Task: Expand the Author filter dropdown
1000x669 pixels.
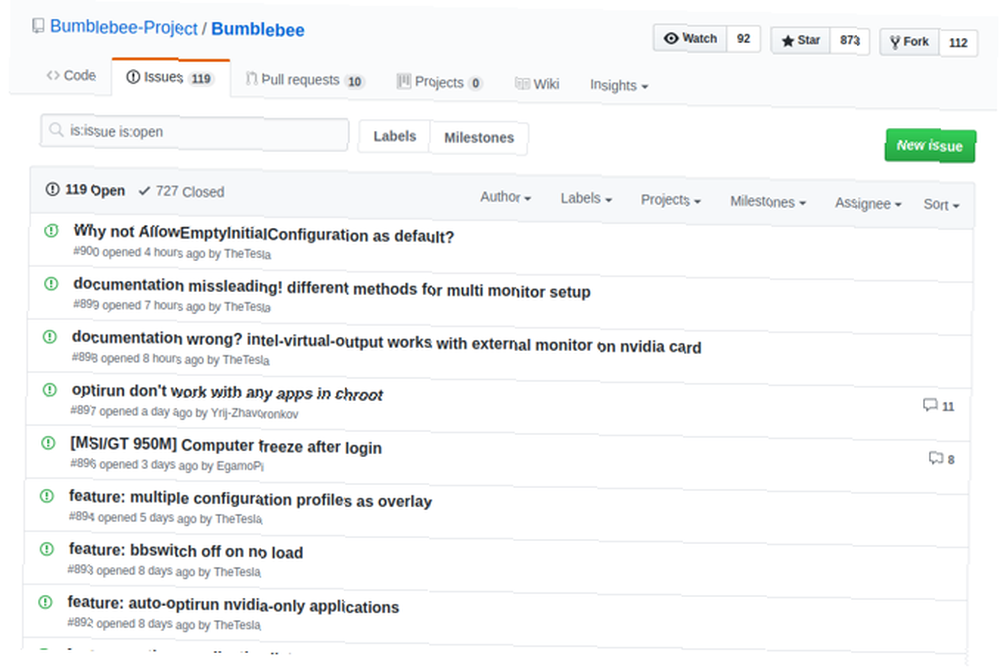Action: click(x=506, y=197)
